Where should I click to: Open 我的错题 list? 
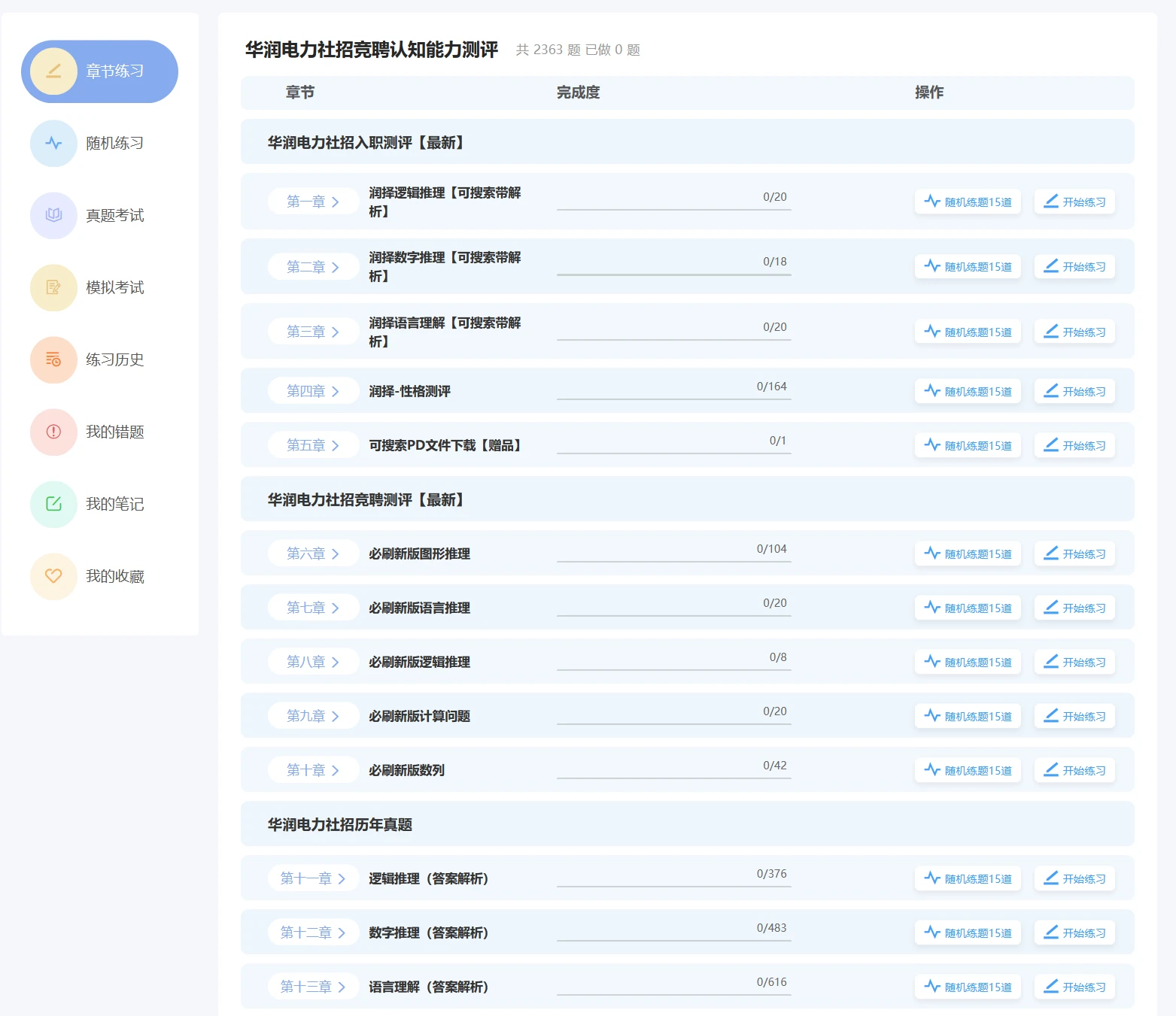[x=99, y=432]
